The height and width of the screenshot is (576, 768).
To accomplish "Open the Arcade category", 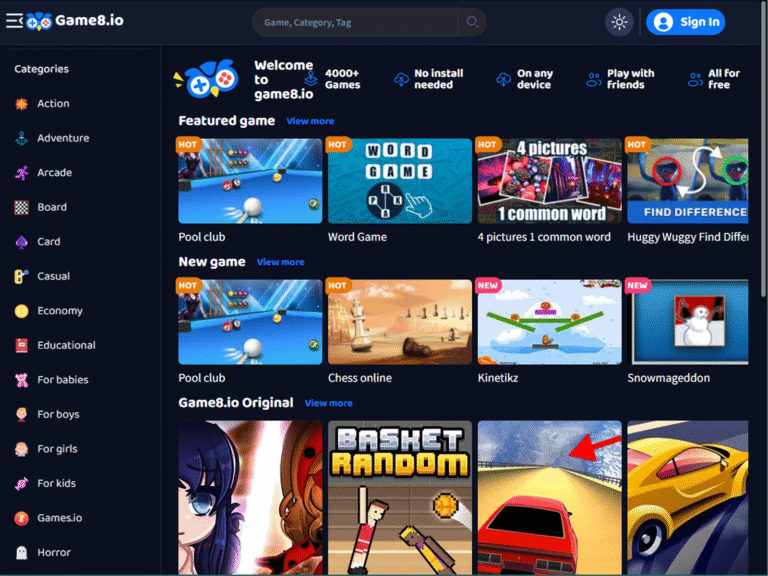I will [54, 173].
